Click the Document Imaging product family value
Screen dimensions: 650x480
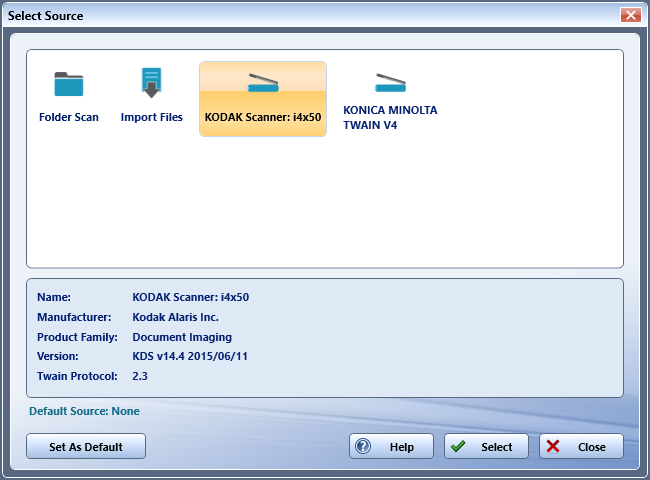[182, 337]
